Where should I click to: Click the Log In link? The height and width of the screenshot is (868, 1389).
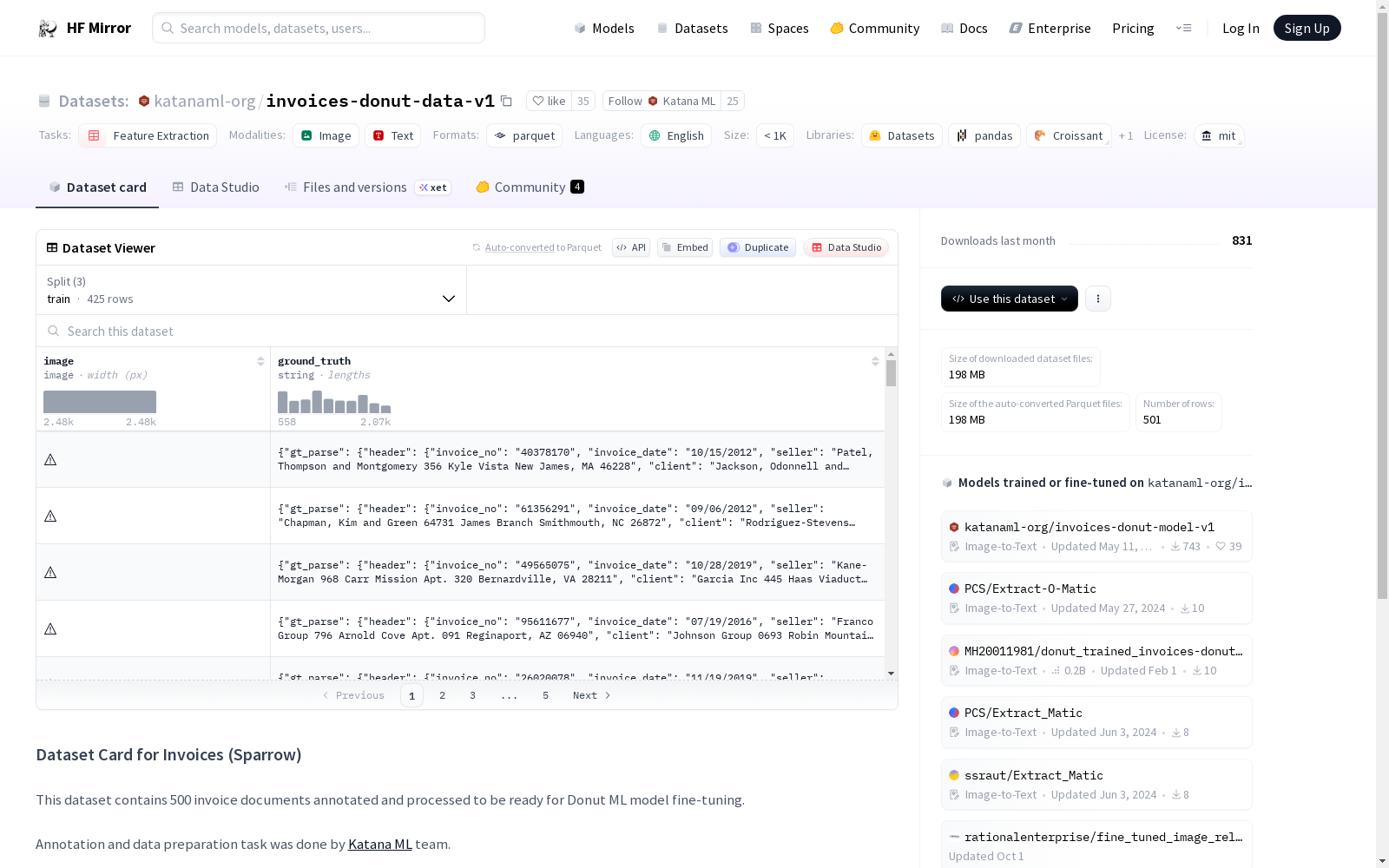(x=1241, y=29)
